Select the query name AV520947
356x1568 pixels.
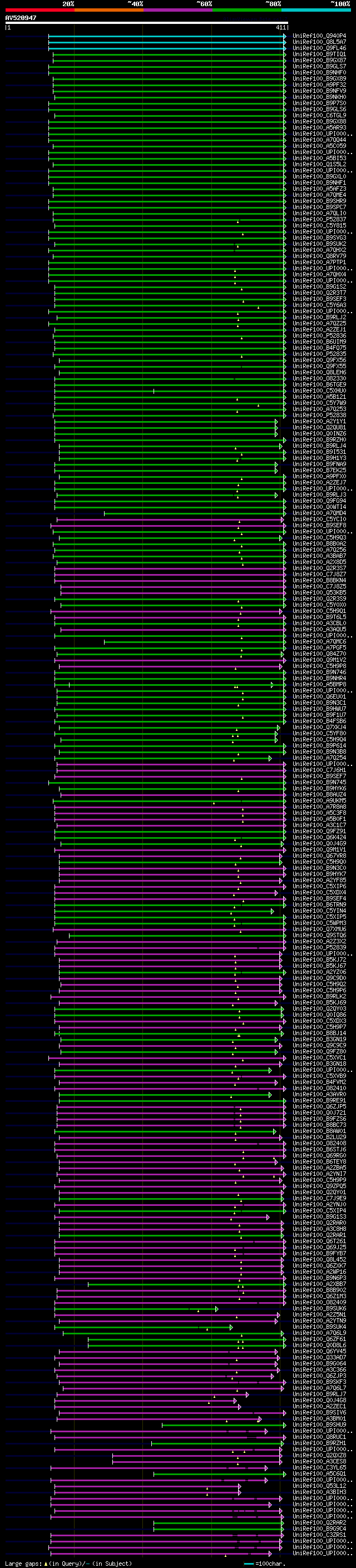point(21,18)
